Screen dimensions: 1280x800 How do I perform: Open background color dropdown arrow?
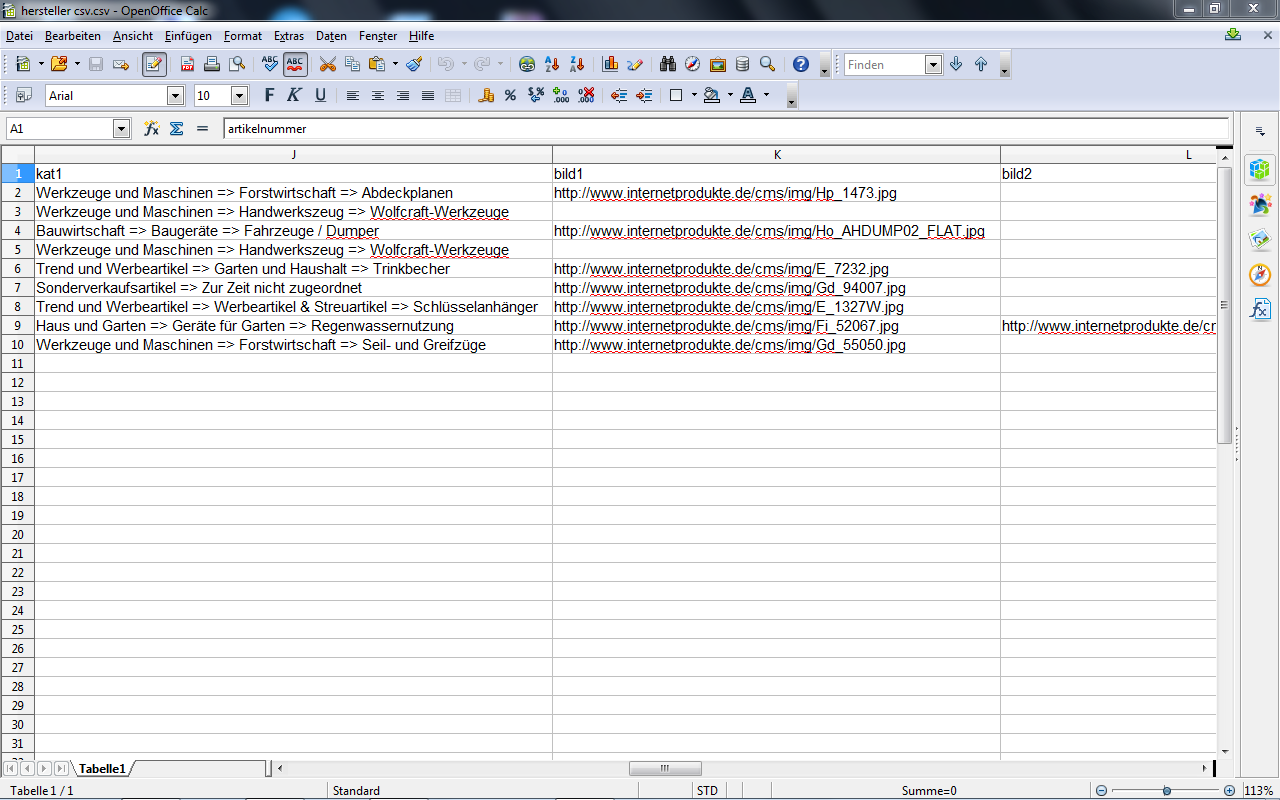click(730, 95)
